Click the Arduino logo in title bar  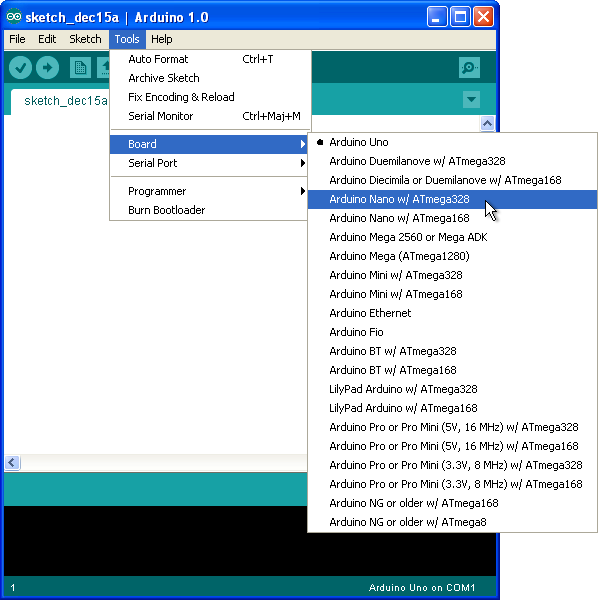14,16
